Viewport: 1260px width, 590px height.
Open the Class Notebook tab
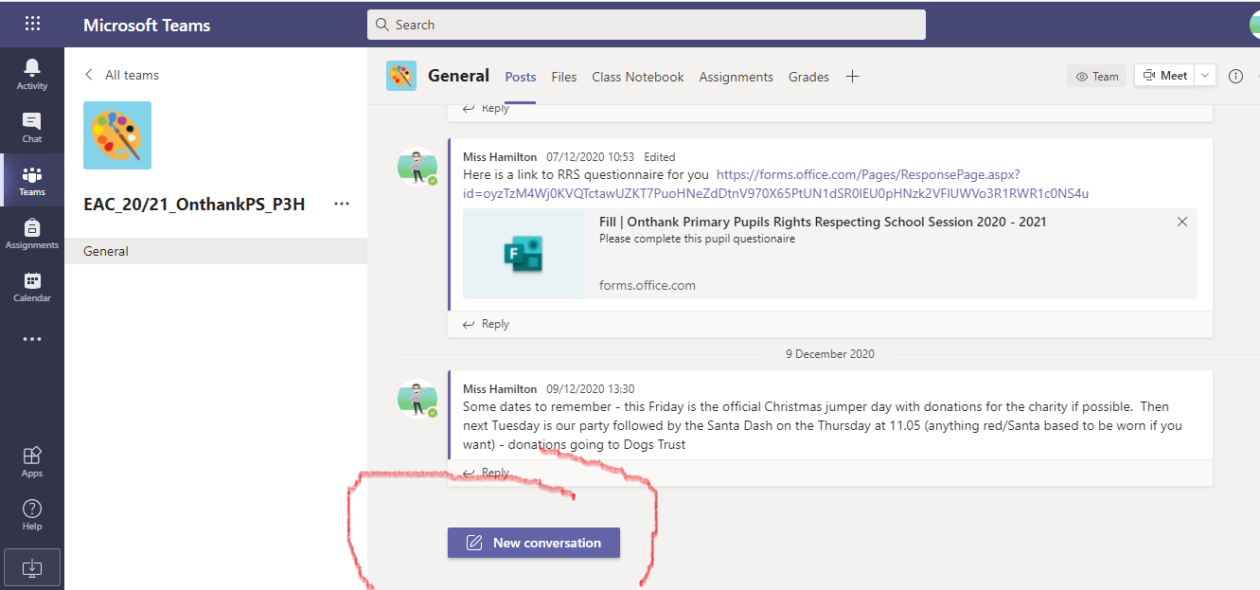(x=638, y=77)
